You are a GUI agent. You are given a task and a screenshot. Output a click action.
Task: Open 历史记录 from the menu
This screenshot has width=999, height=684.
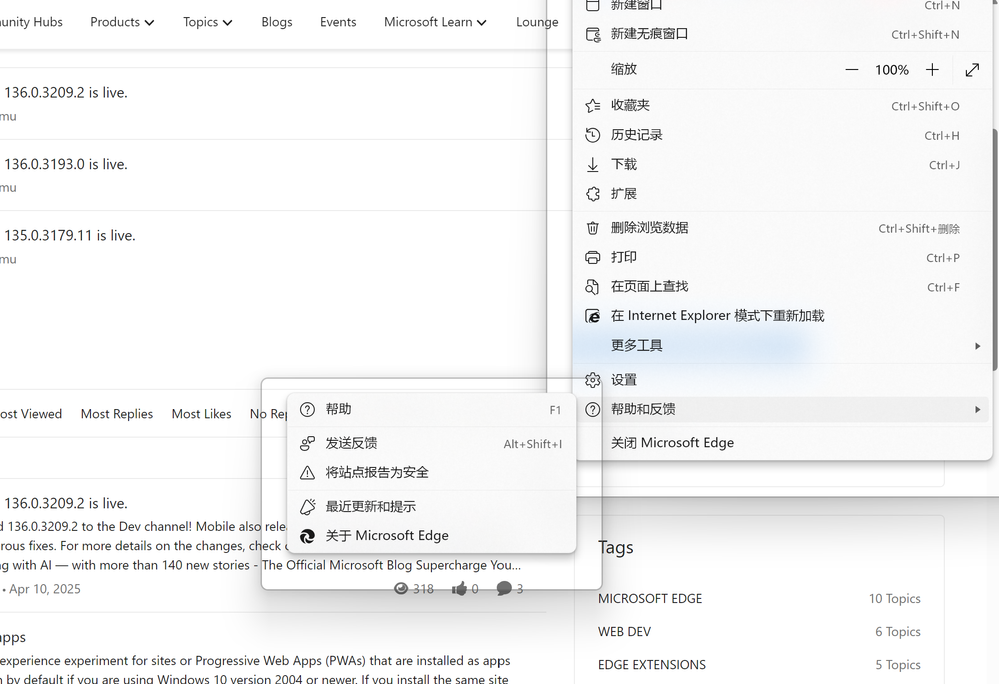(782, 135)
